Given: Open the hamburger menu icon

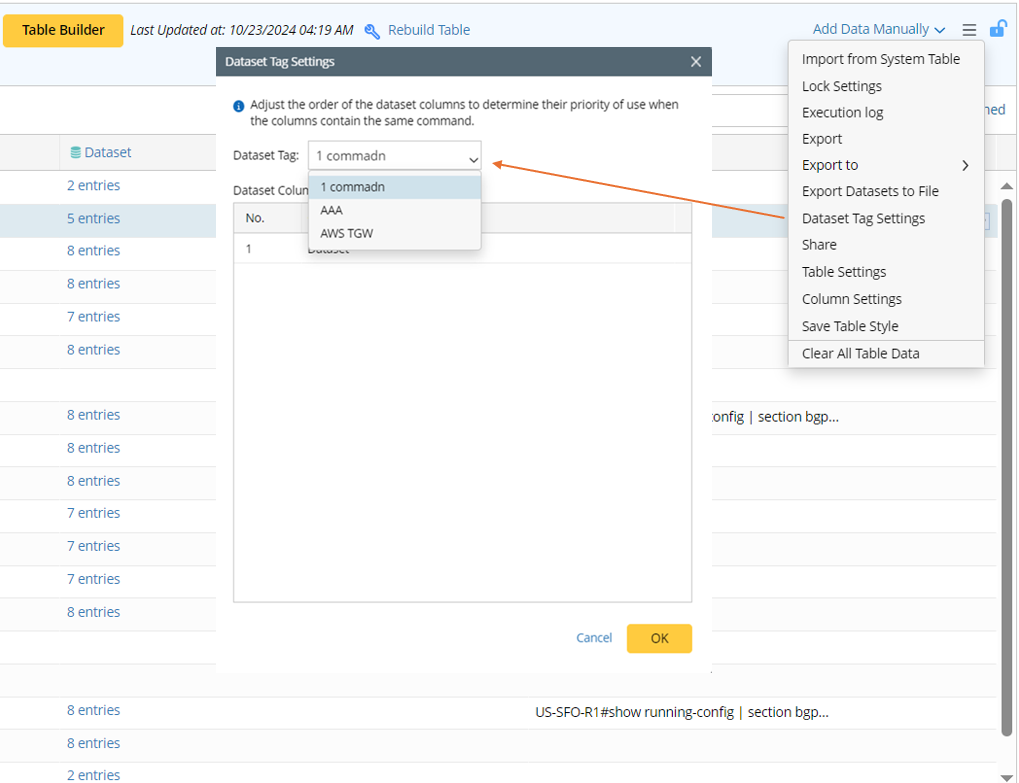Looking at the screenshot, I should point(969,30).
